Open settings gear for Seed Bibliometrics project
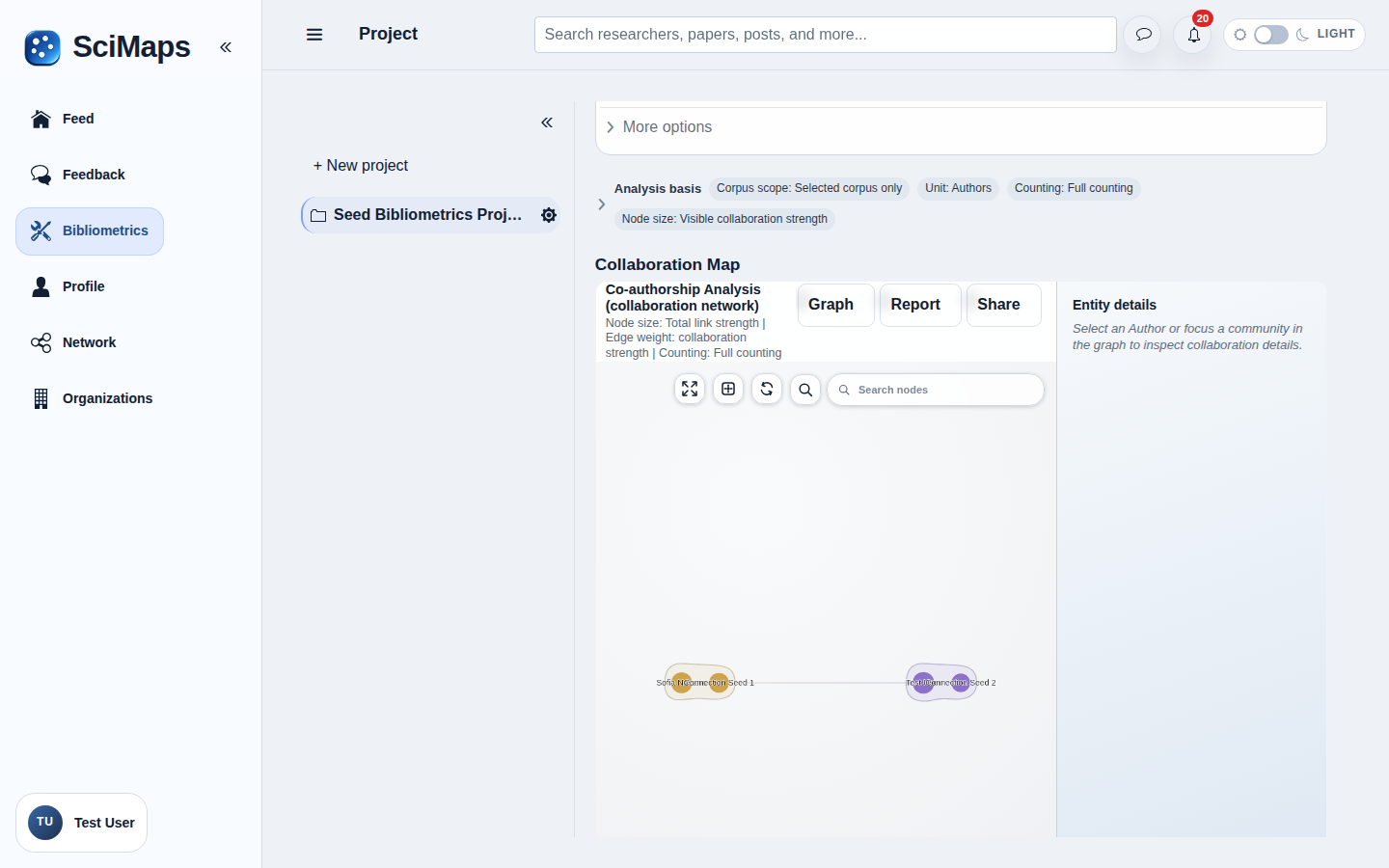Viewport: 1389px width, 868px height. tap(549, 215)
